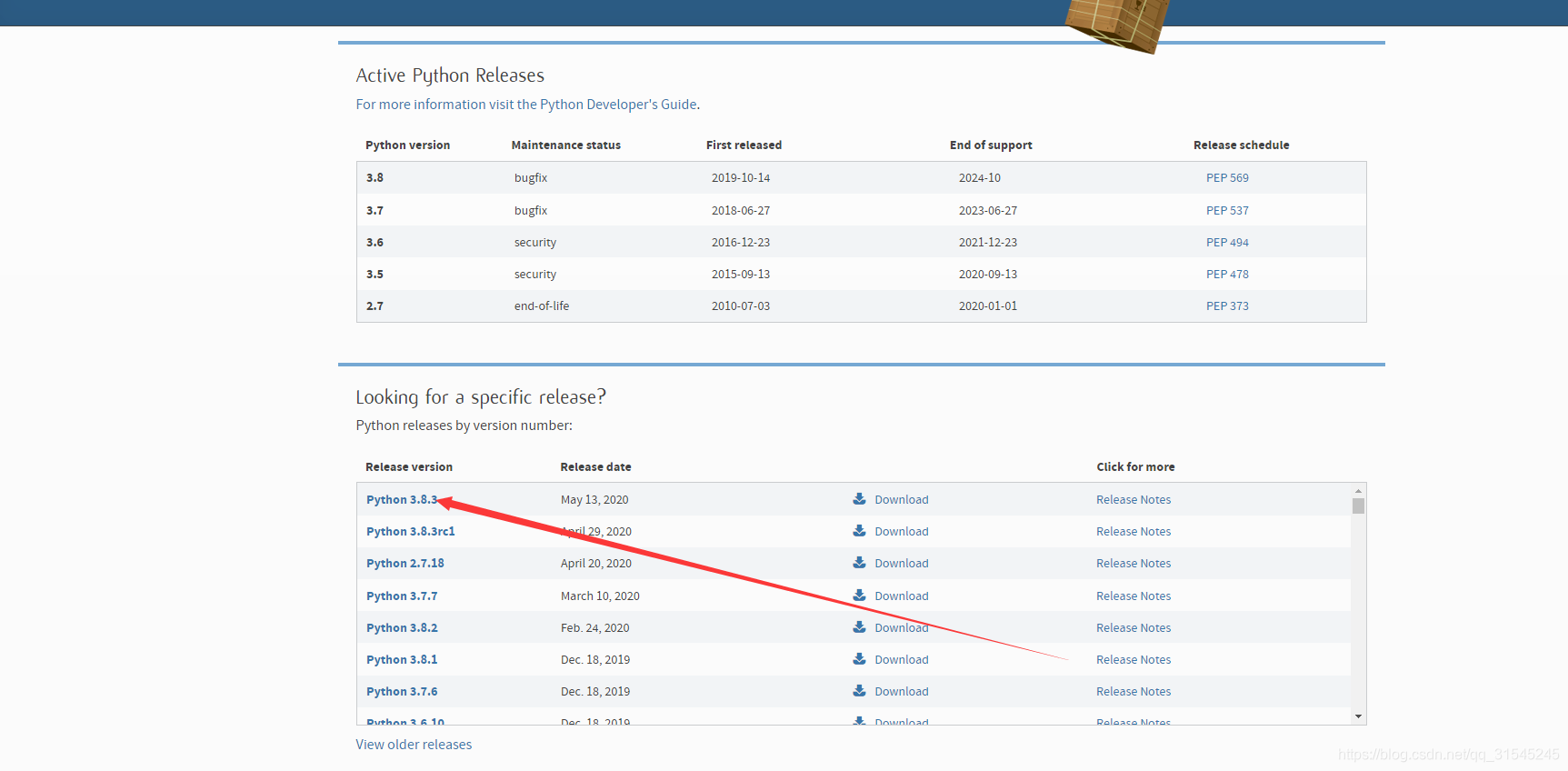Select the 2020-09-13 end of support cell

[988, 275]
